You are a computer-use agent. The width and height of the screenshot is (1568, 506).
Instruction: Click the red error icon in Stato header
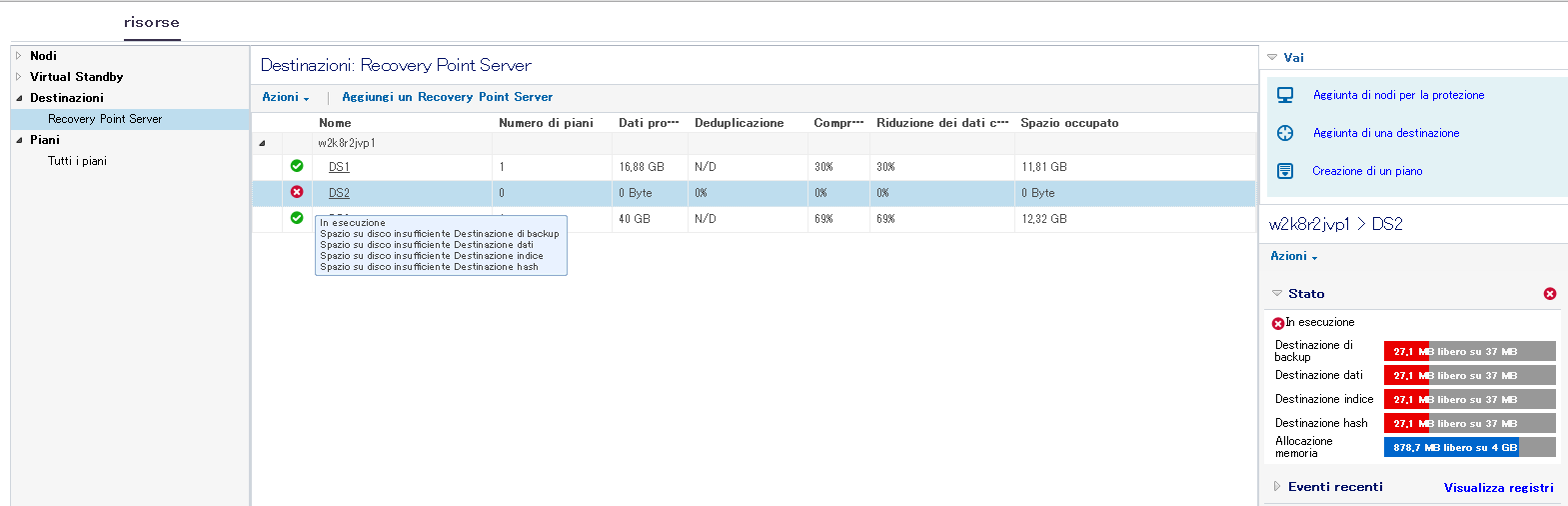point(1550,294)
